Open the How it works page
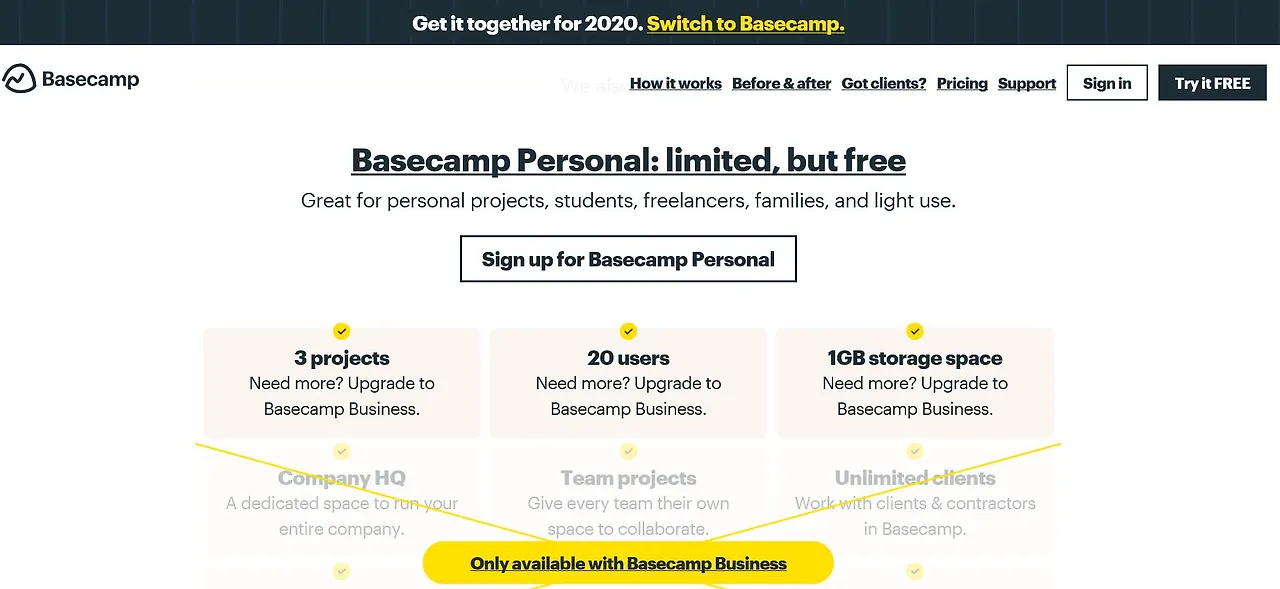The image size is (1280, 589). (x=675, y=83)
